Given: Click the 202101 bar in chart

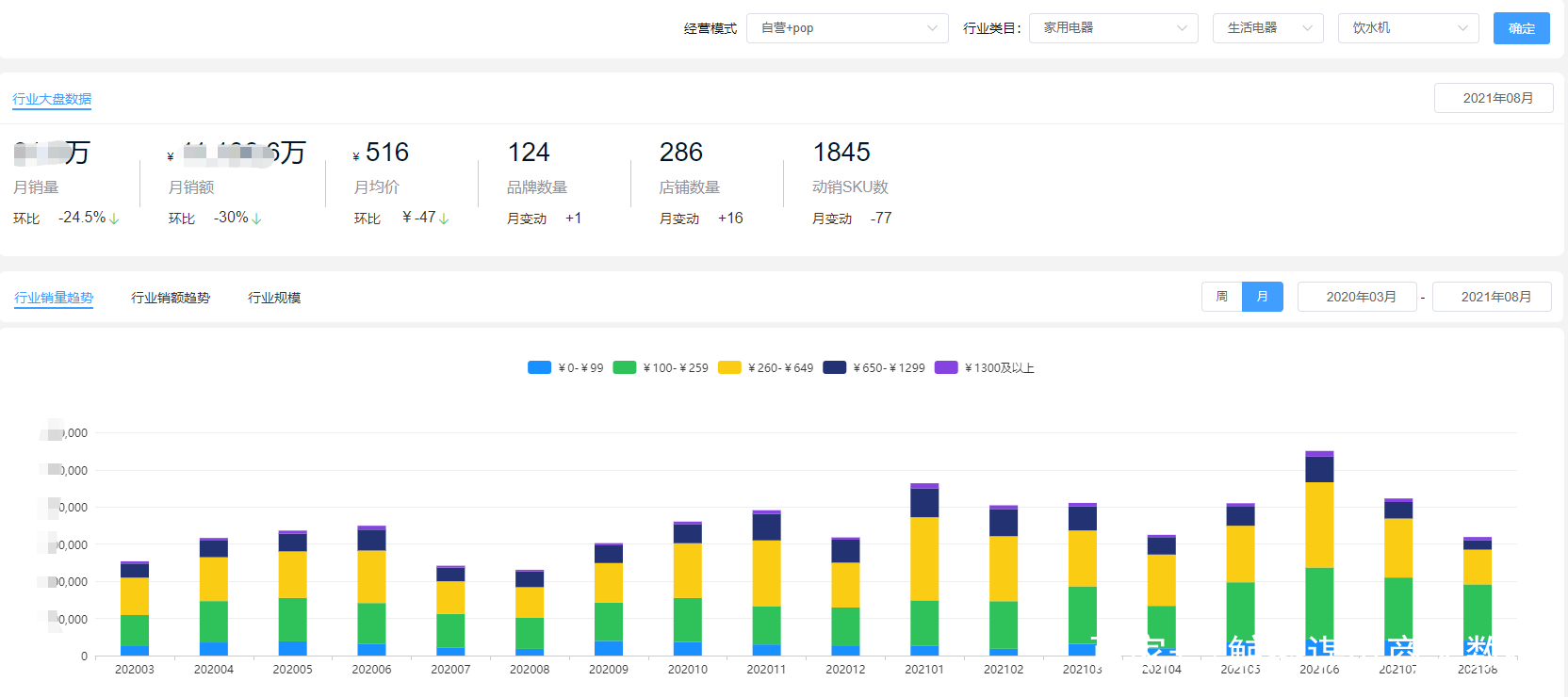Looking at the screenshot, I should (924, 570).
